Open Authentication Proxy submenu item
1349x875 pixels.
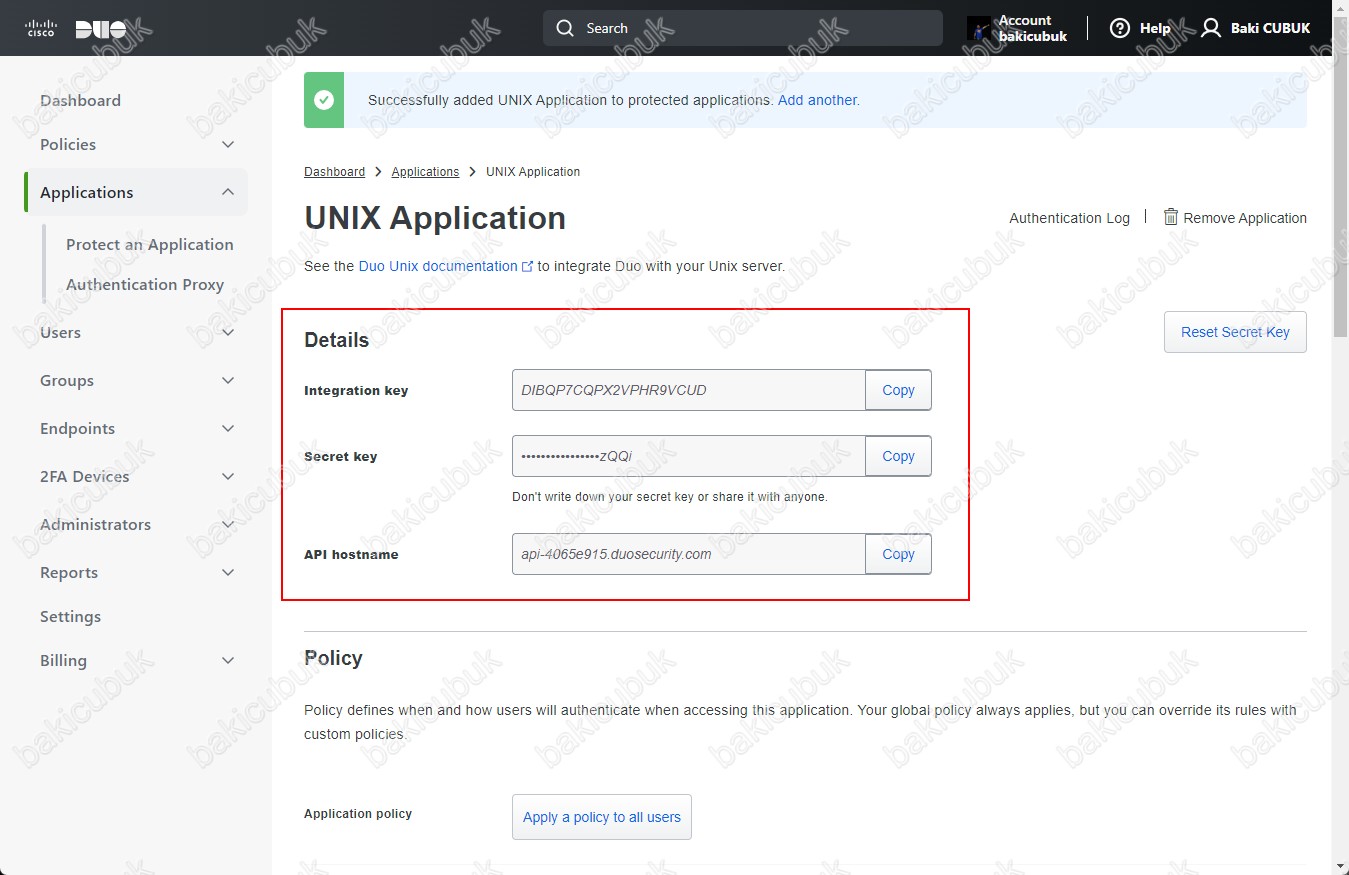[145, 284]
